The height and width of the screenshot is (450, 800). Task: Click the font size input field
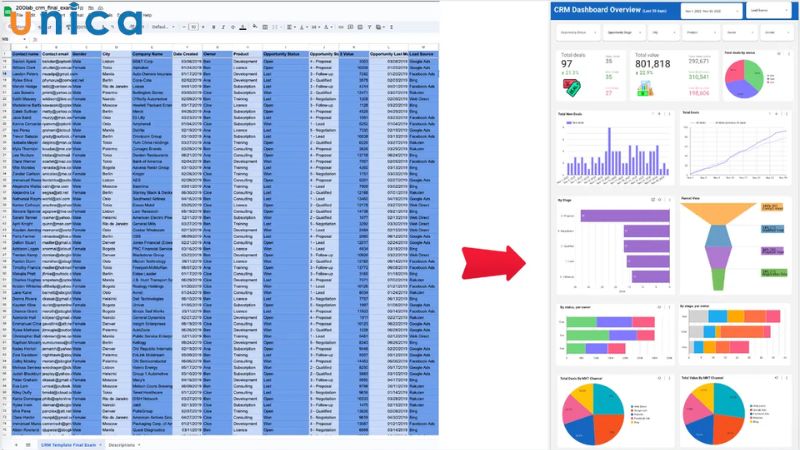click(x=194, y=27)
